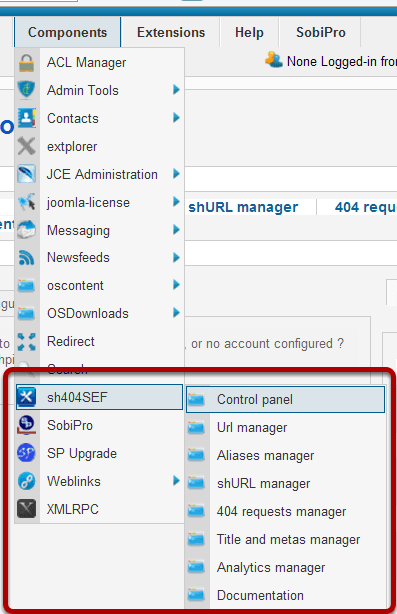The width and height of the screenshot is (397, 614).
Task: Click None Logged-in status text
Action: click(341, 61)
